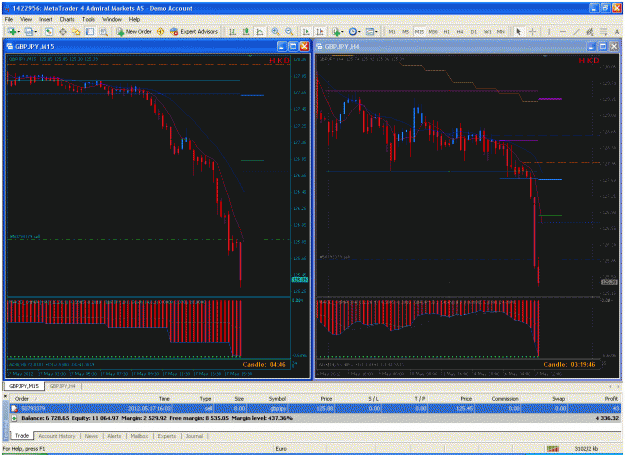Open the News terminal tab
The height and width of the screenshot is (455, 625).
(x=91, y=436)
